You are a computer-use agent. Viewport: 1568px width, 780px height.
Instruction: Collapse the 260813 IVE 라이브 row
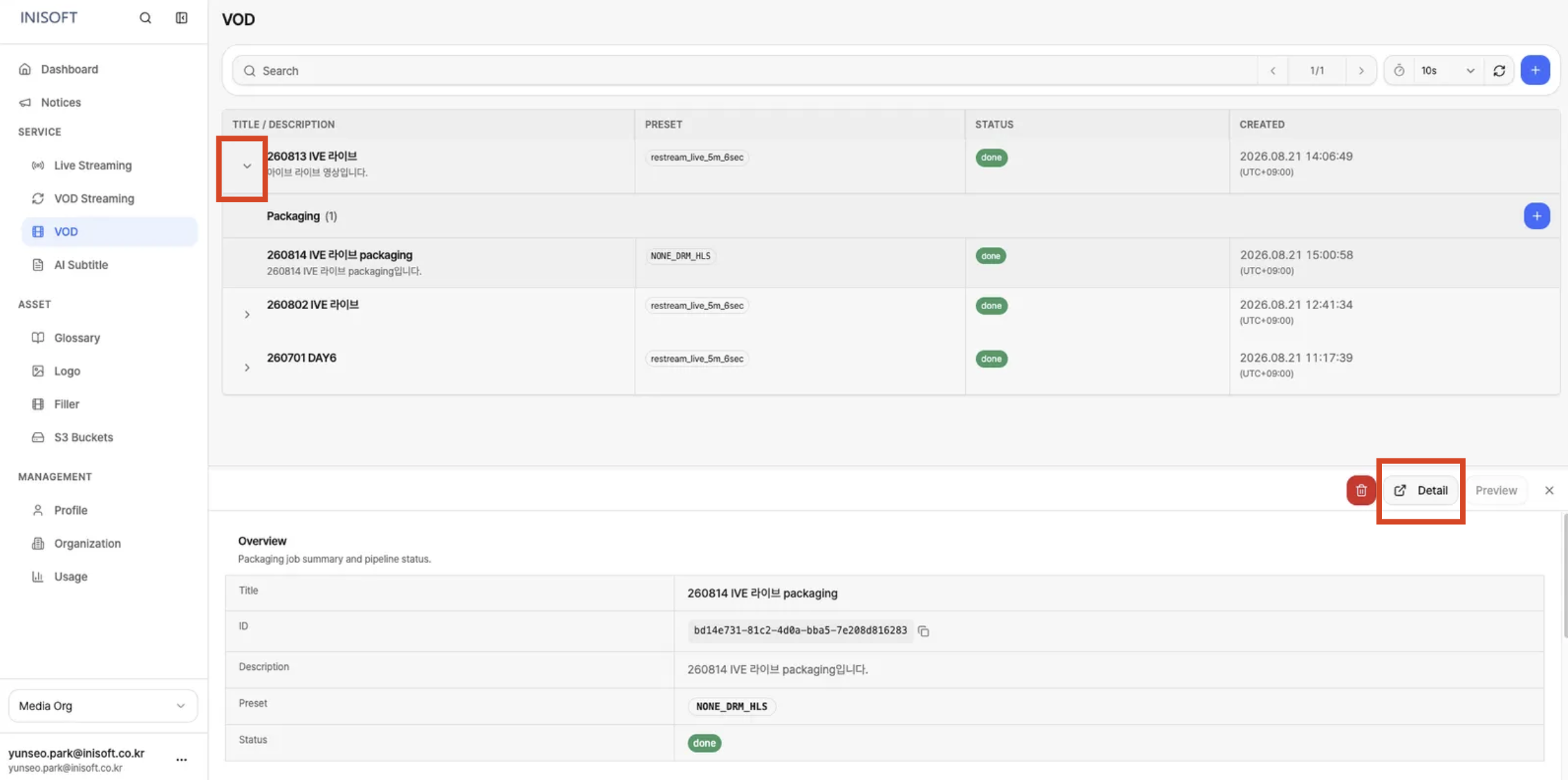pyautogui.click(x=247, y=166)
